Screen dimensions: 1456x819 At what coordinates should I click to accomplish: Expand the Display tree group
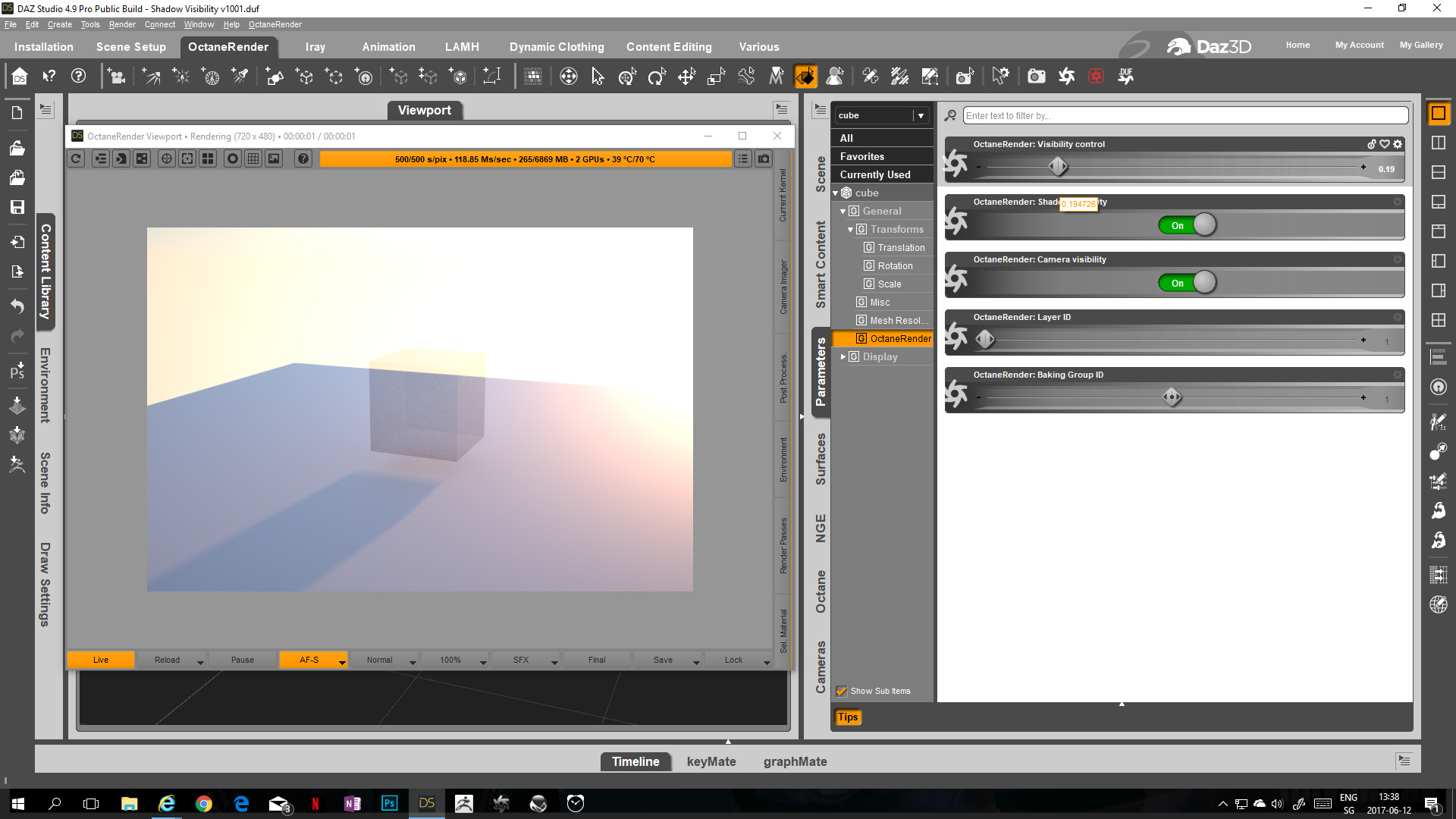pos(843,356)
